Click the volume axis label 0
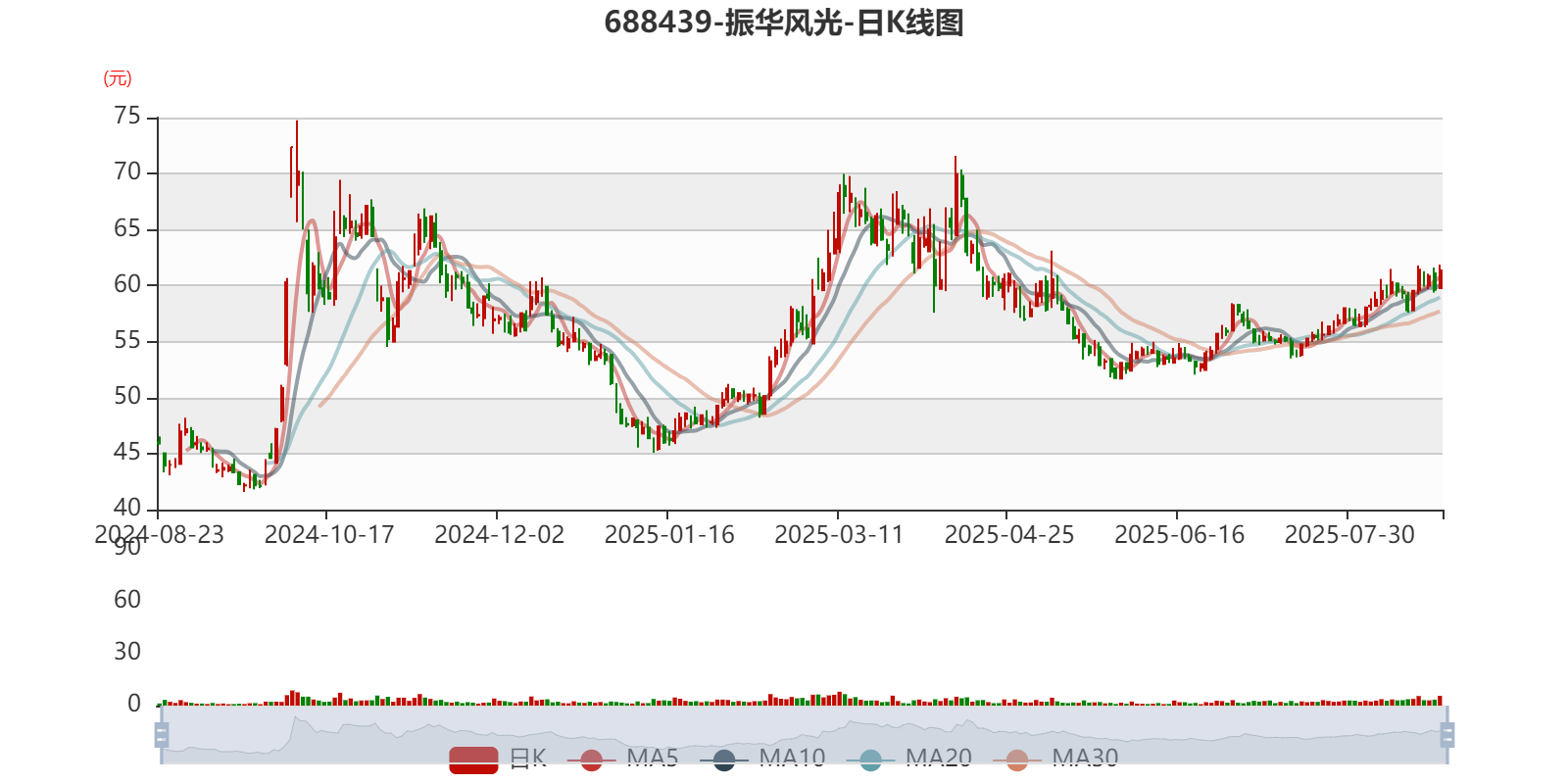This screenshot has width=1568, height=784. [134, 704]
